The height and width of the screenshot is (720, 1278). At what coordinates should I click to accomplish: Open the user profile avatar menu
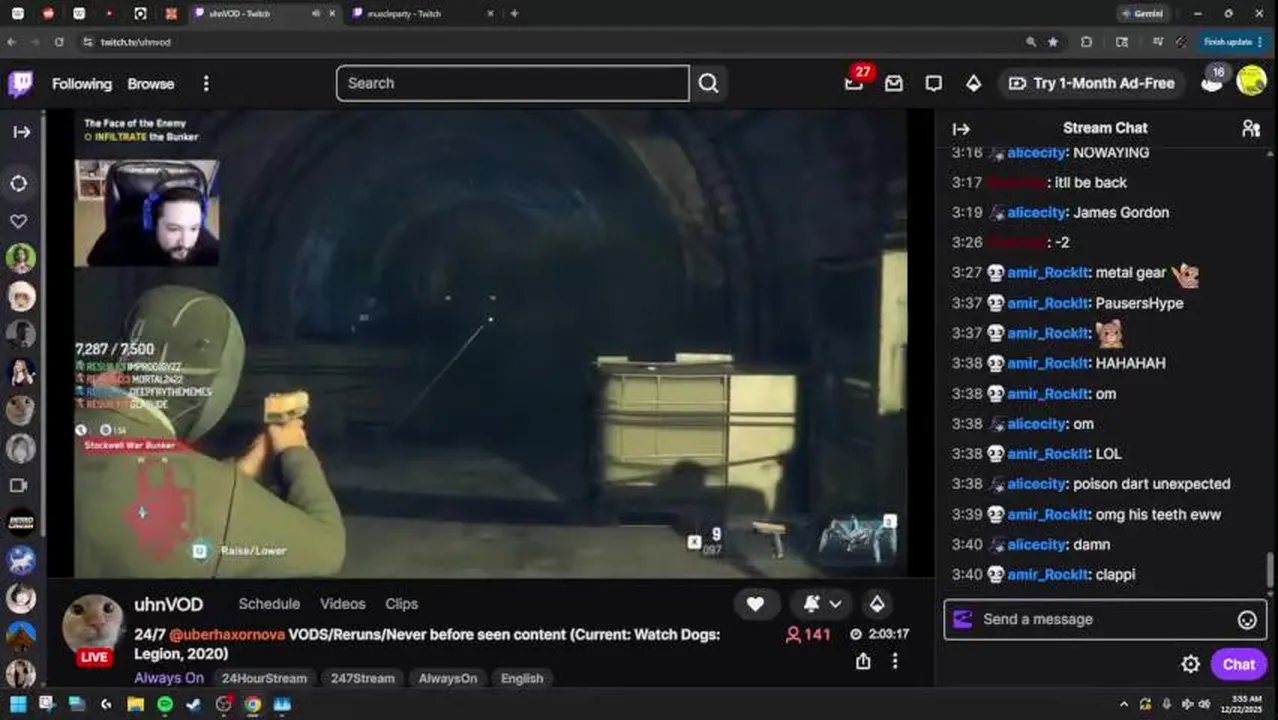coord(1251,81)
